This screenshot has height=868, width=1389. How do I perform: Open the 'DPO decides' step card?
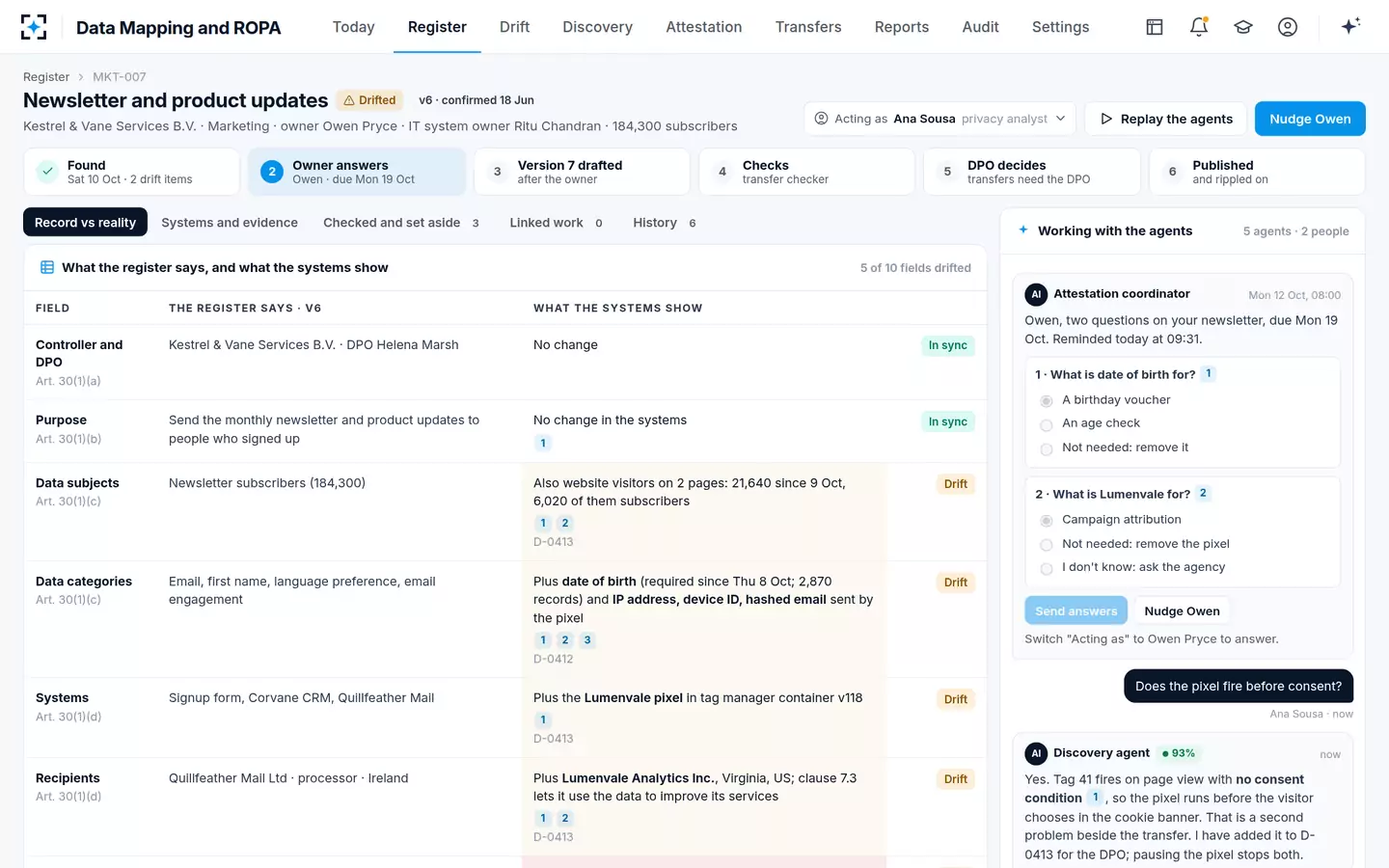(1031, 172)
